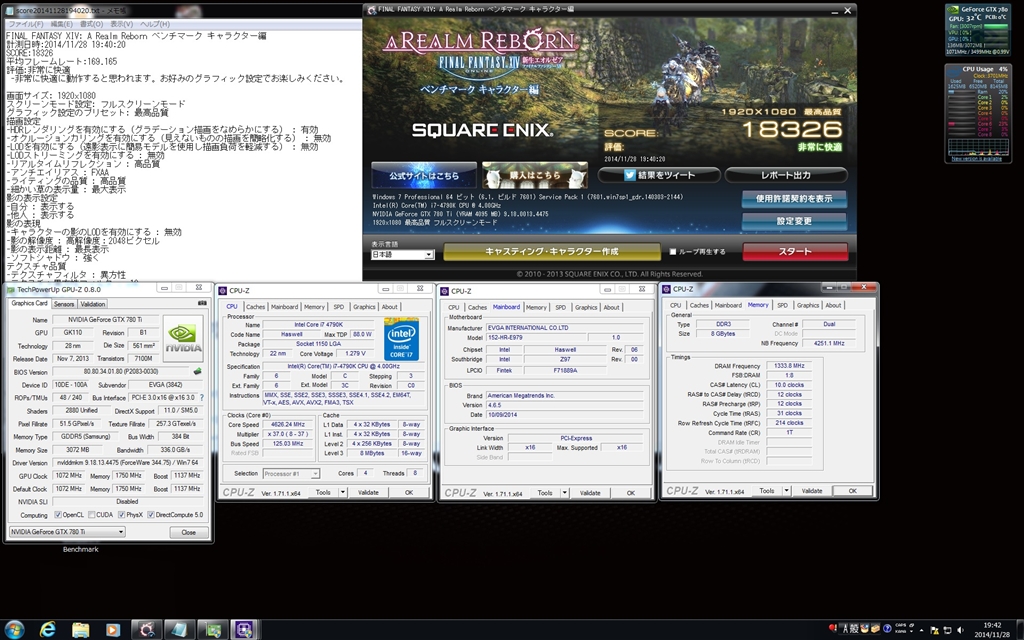This screenshot has width=1024, height=640.
Task: Click the DRAM Frequency value 1333.8 MHz
Action: point(789,366)
